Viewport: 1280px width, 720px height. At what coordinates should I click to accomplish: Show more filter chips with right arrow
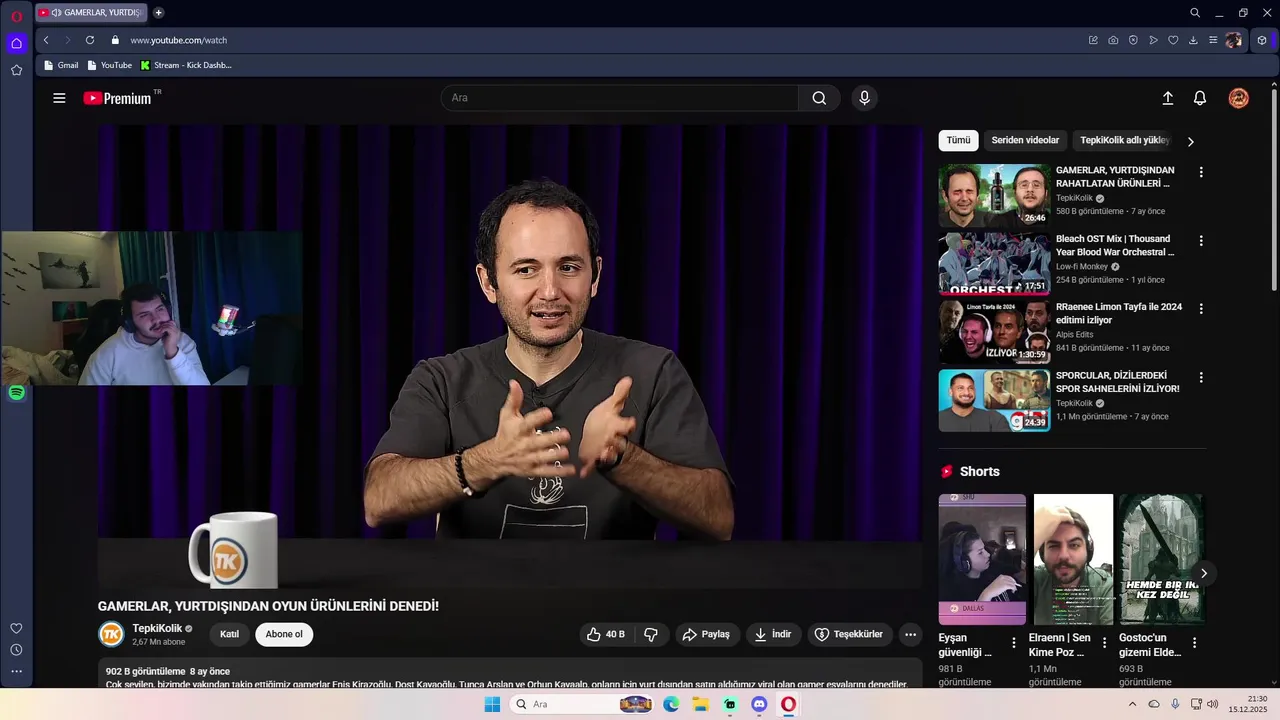(1190, 141)
